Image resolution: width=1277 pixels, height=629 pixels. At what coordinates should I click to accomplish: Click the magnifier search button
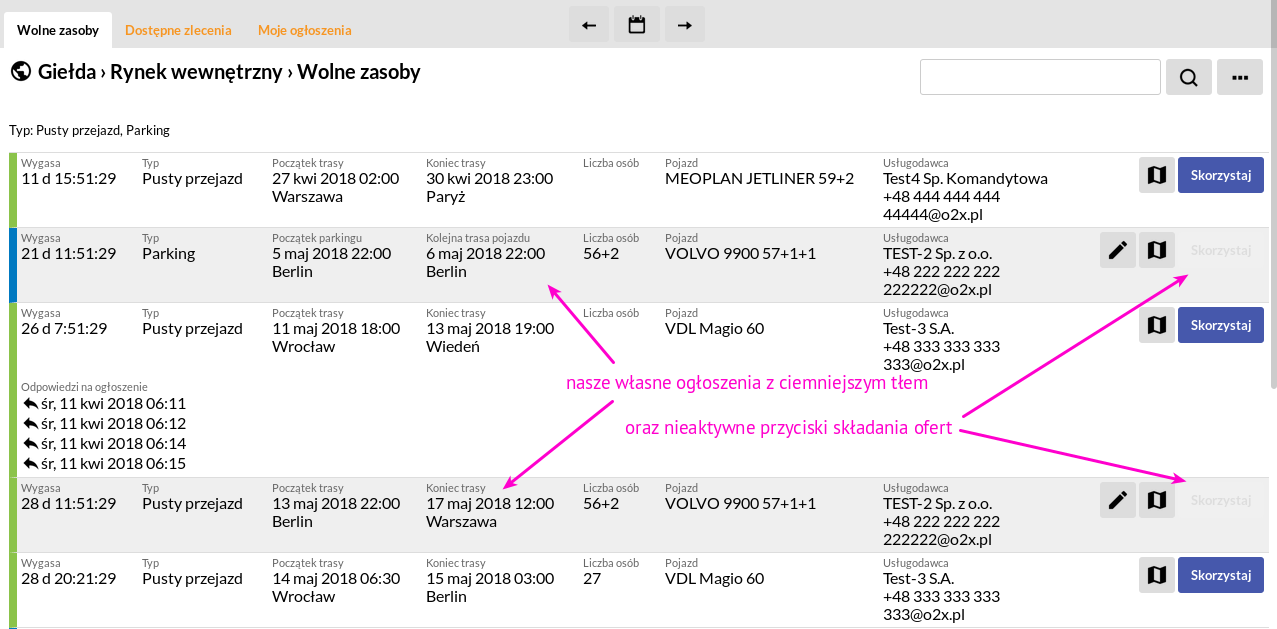coord(1188,78)
